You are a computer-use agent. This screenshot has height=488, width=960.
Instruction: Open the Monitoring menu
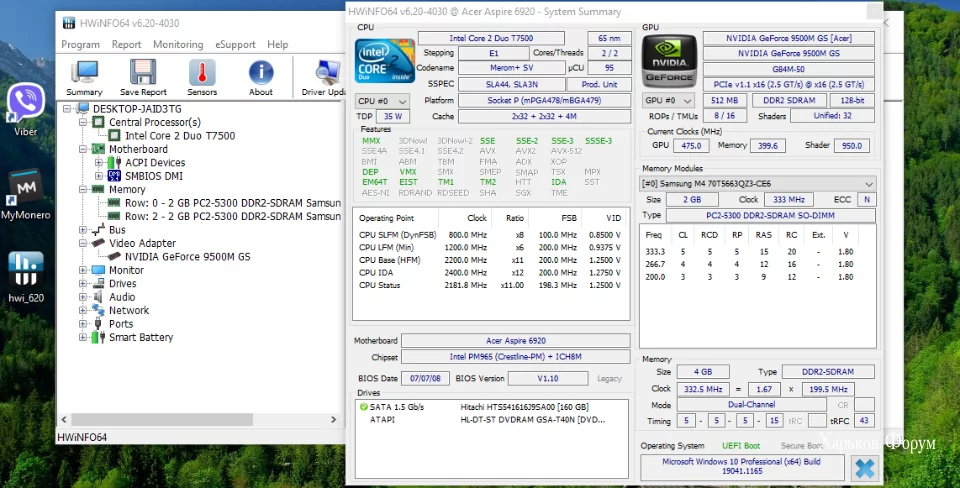coord(178,45)
